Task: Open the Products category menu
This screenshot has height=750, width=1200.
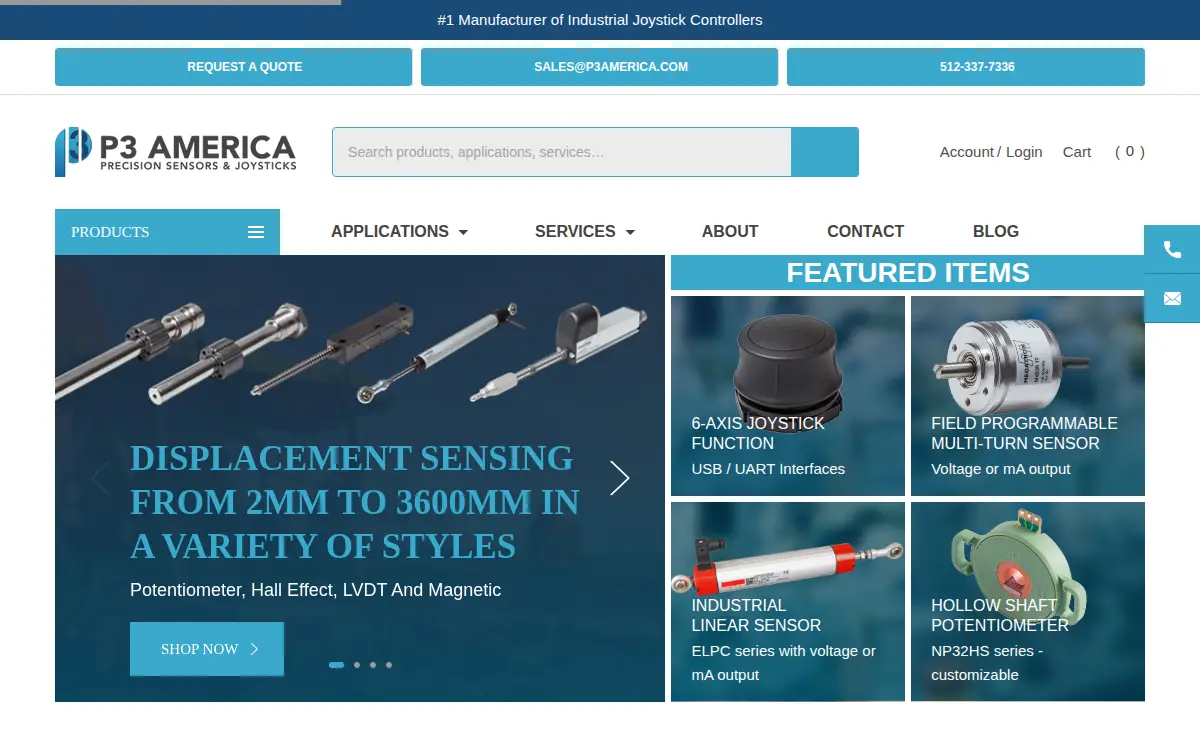Action: coord(167,232)
